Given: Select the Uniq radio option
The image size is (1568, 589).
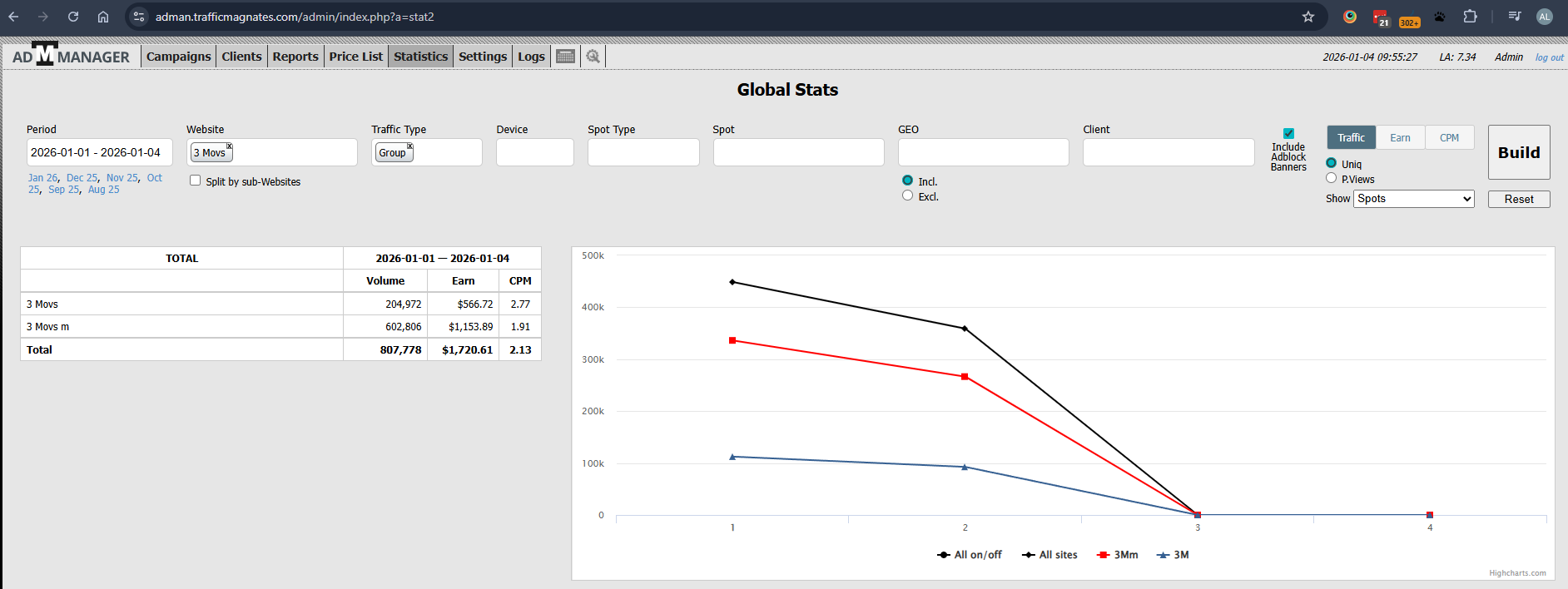Looking at the screenshot, I should pyautogui.click(x=1332, y=163).
